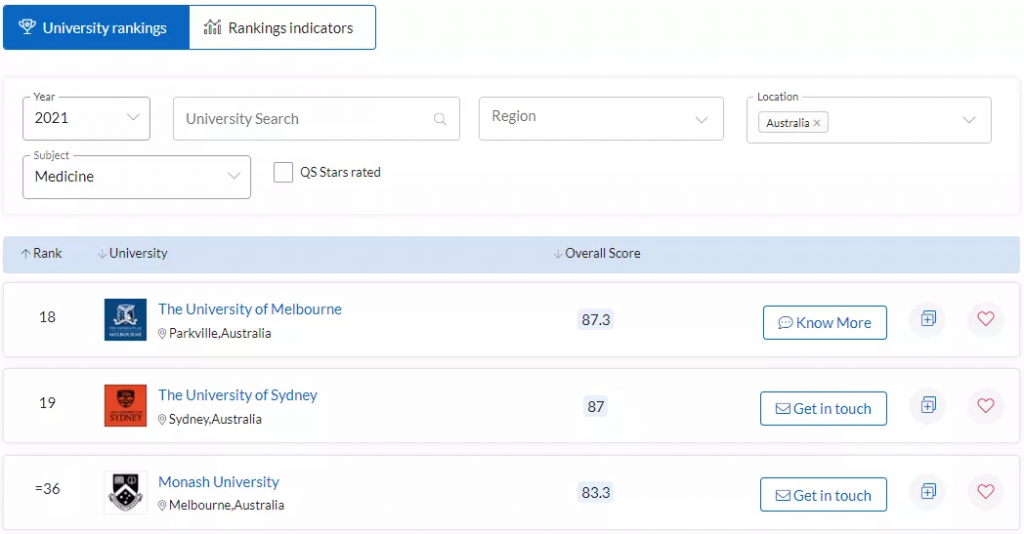Click rank 19 value
Viewport: 1024px width, 534px height.
pyautogui.click(x=47, y=403)
